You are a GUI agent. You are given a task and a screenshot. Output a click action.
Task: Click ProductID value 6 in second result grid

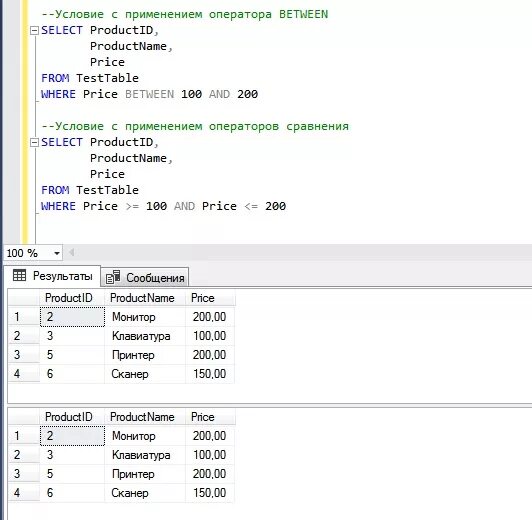[73, 493]
